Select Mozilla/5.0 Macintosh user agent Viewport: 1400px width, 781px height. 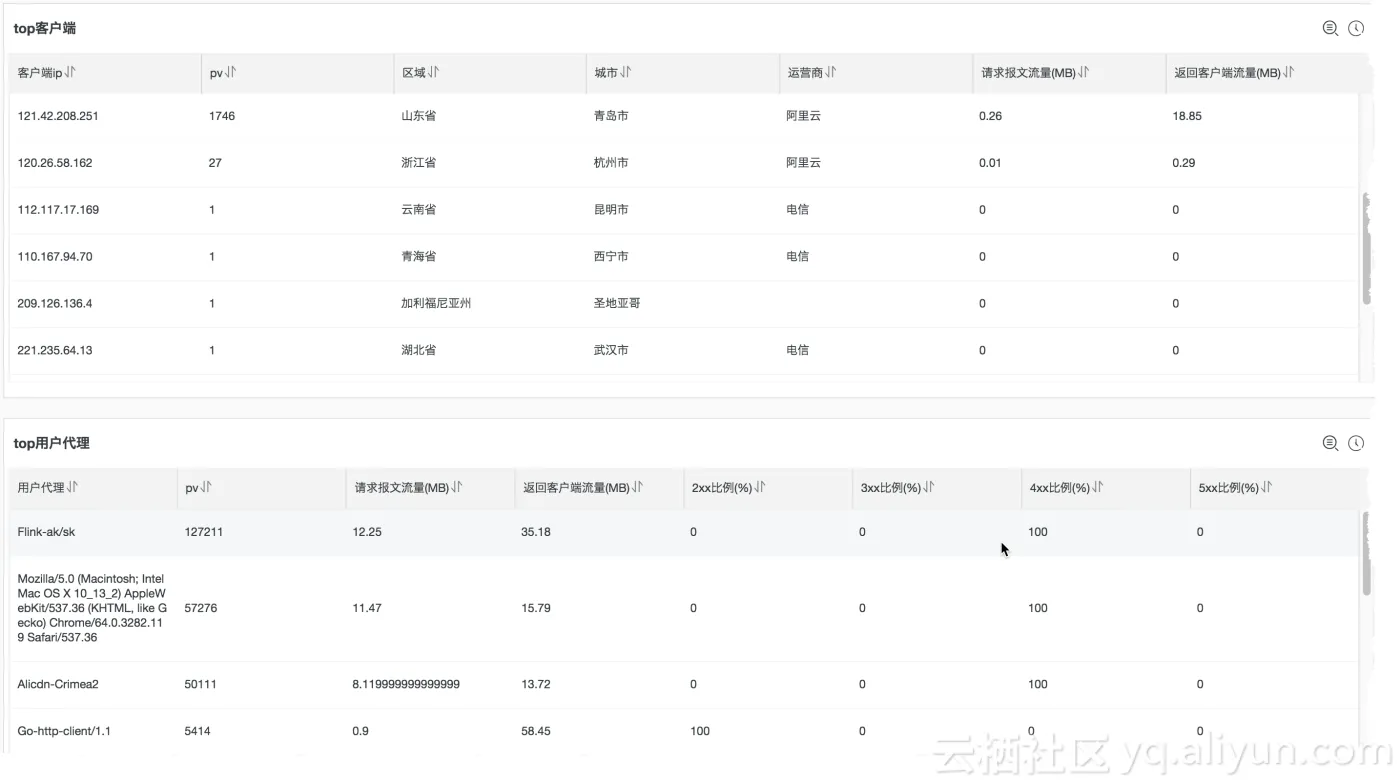coord(92,608)
